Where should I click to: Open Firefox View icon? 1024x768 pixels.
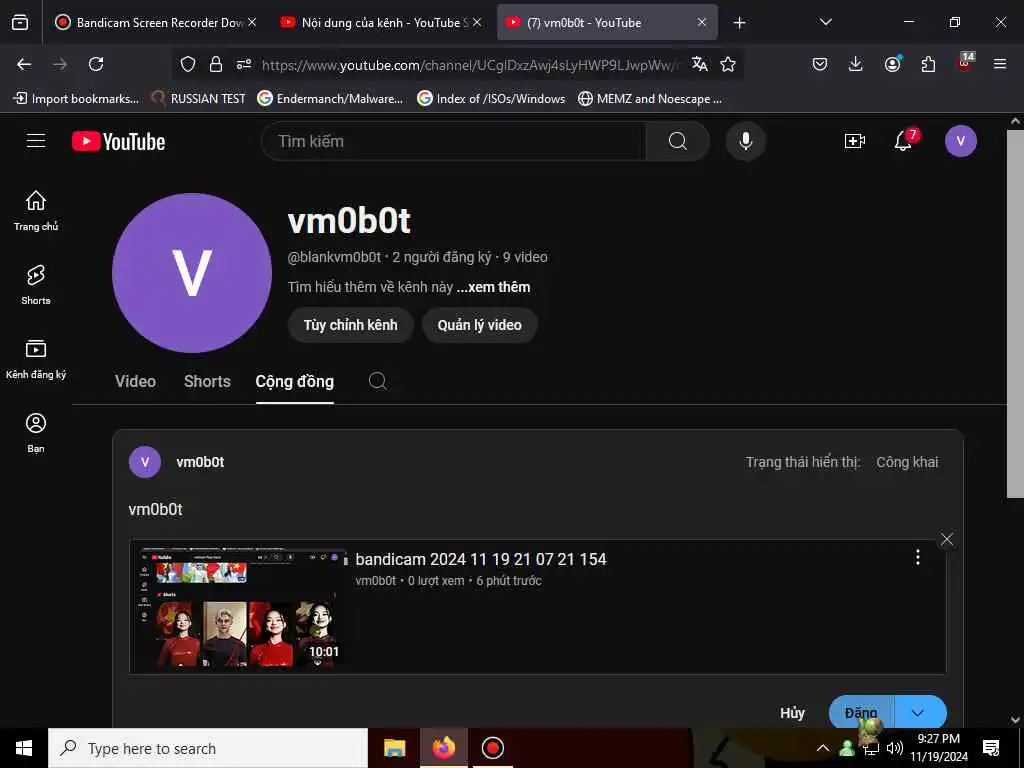(20, 22)
